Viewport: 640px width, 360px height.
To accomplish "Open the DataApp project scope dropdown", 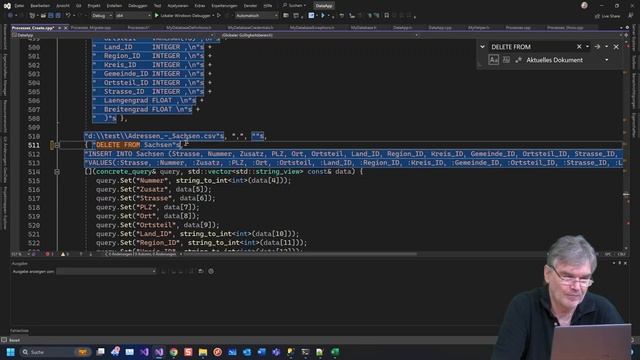I will (x=113, y=36).
